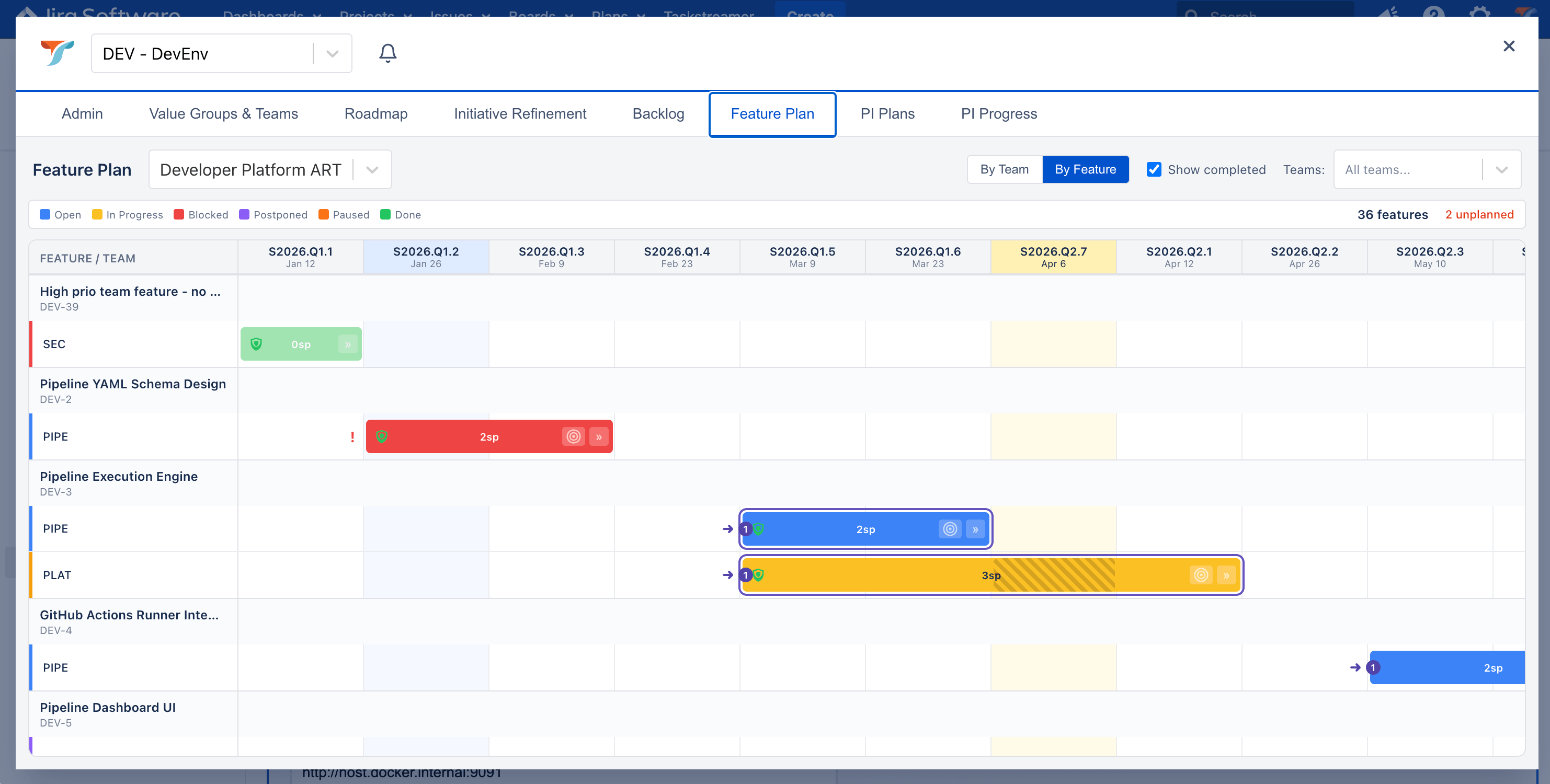
Task: Click the chevron icon on the blue PIPE 2sp bar
Action: click(x=976, y=529)
